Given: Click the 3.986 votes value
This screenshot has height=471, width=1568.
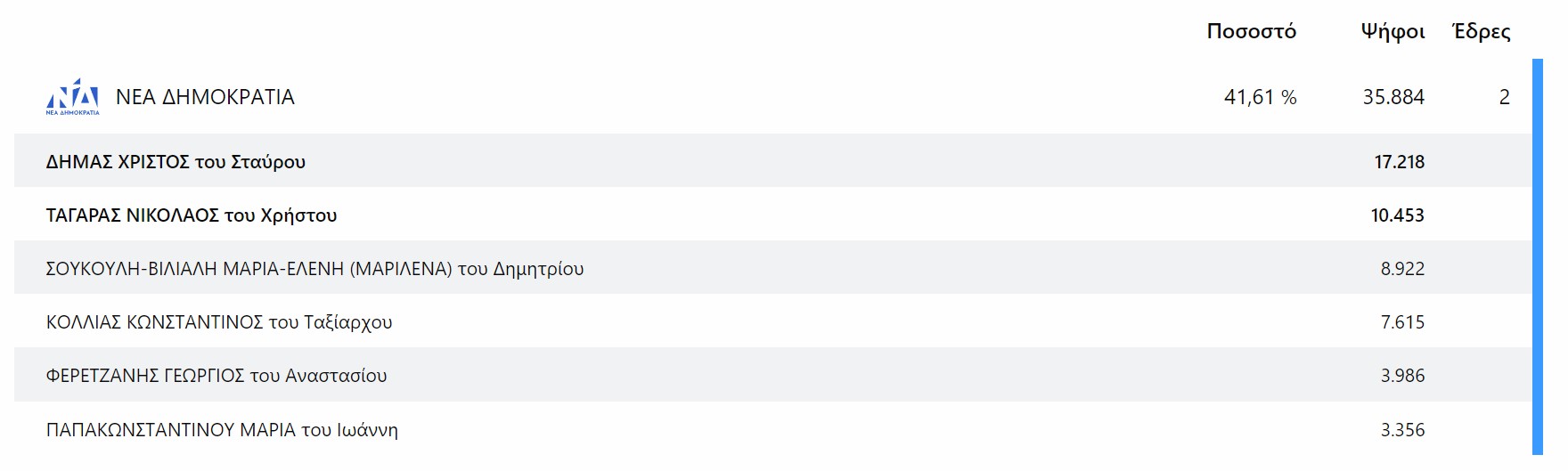Looking at the screenshot, I should [1402, 376].
